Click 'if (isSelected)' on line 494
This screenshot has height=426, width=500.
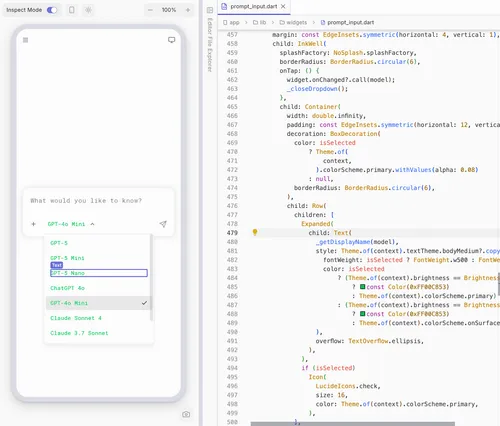point(328,368)
